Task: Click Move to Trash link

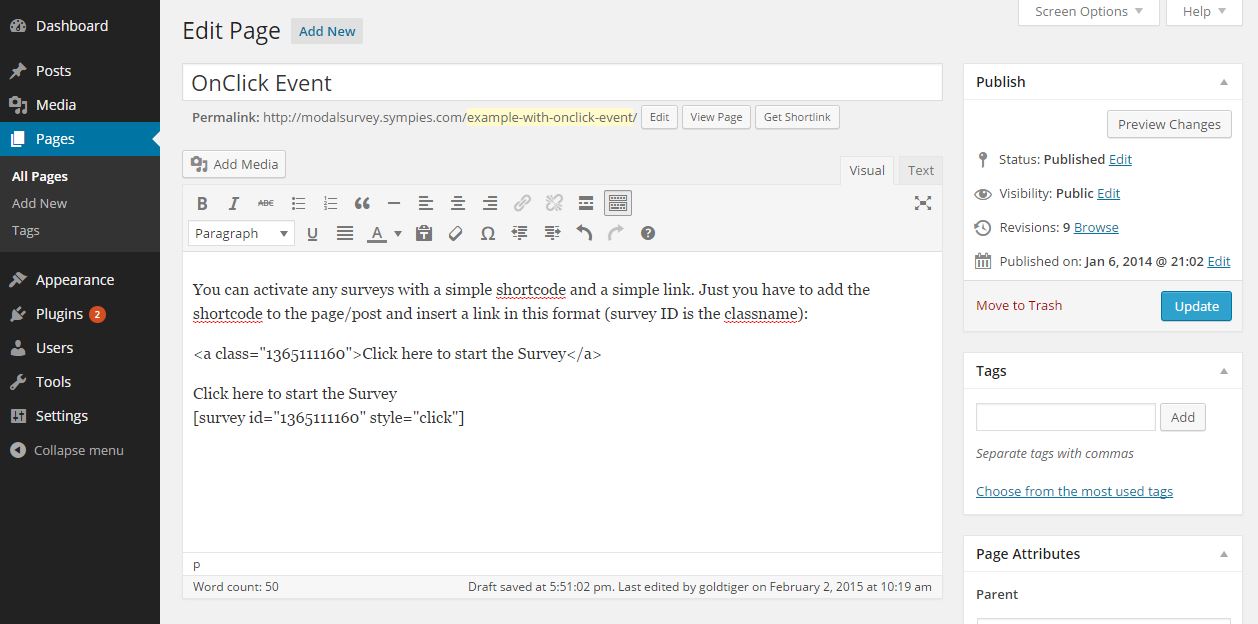Action: click(1019, 305)
